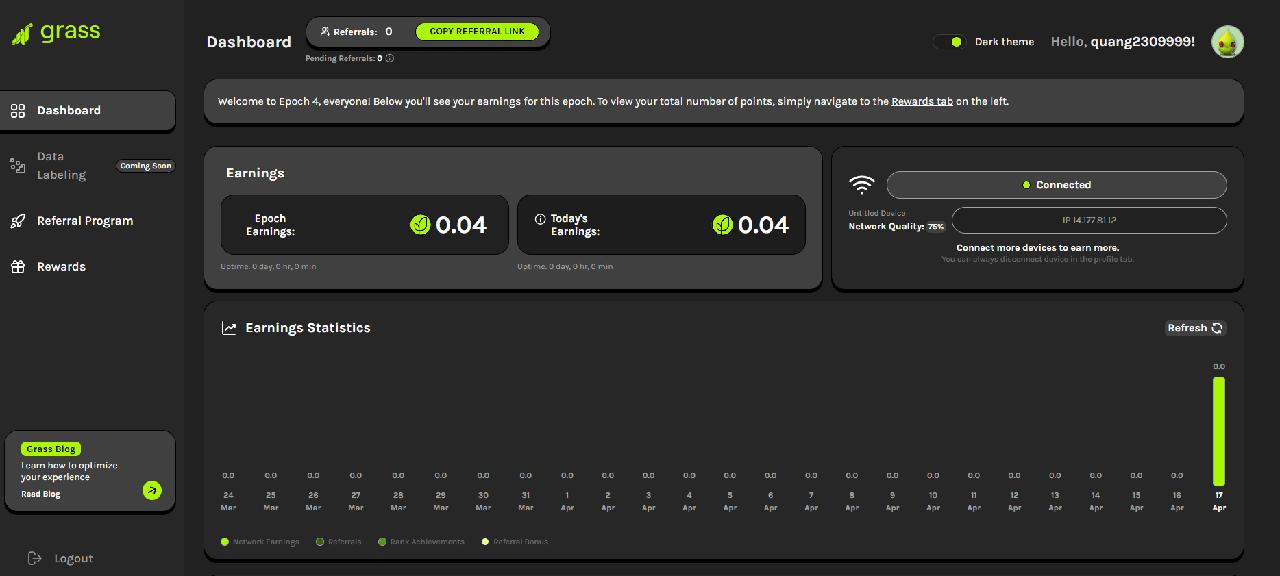Viewport: 1280px width, 576px height.
Task: Click the 1 Apr date label
Action: coord(567,501)
